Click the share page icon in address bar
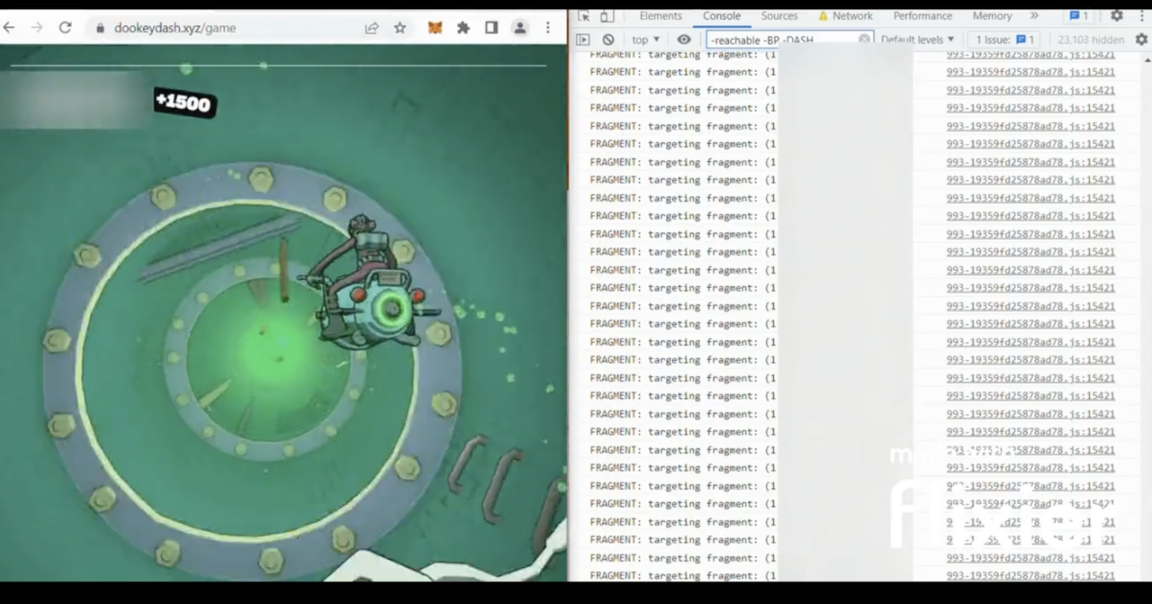 pyautogui.click(x=372, y=28)
